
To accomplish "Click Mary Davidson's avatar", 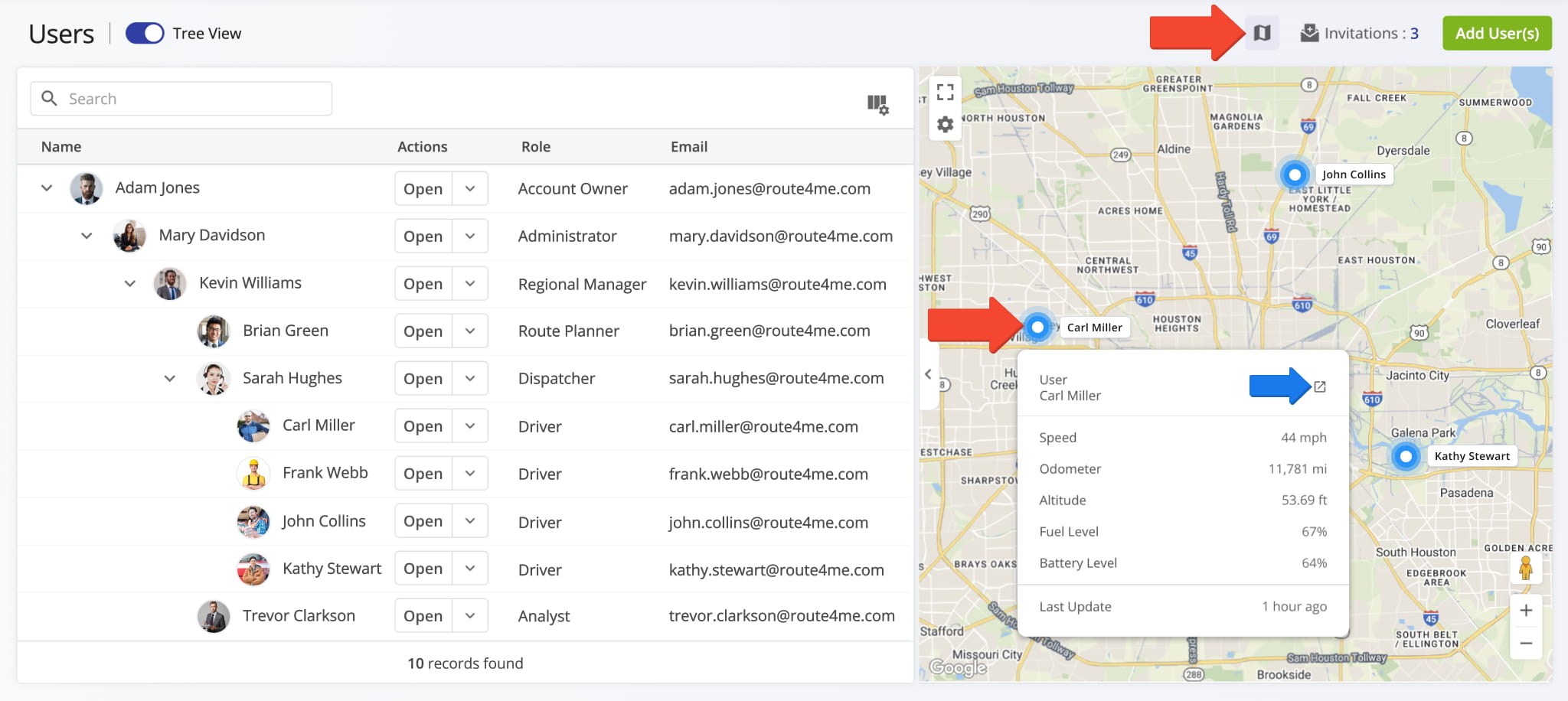I will coord(129,236).
